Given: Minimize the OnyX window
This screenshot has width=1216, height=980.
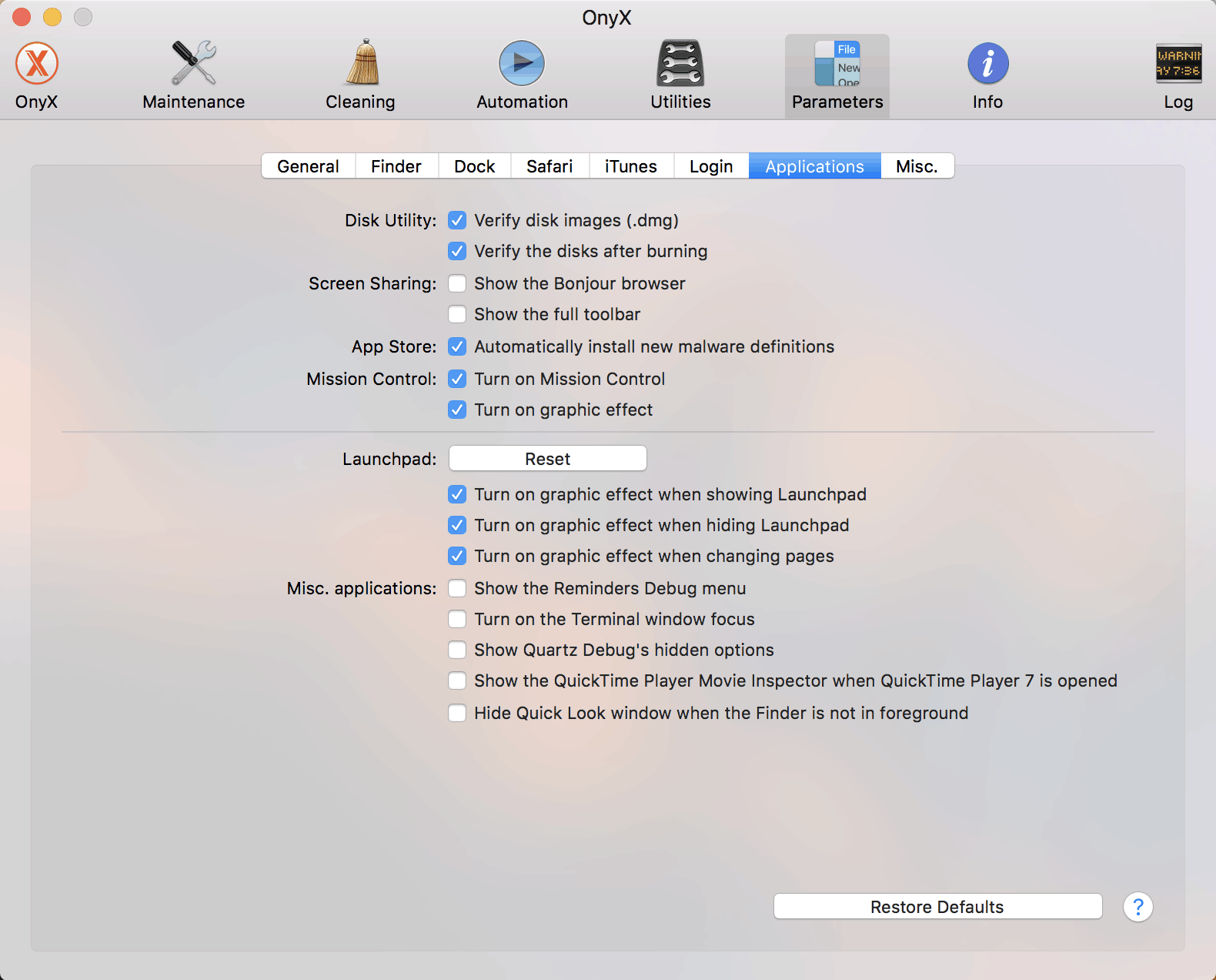Looking at the screenshot, I should [x=52, y=17].
